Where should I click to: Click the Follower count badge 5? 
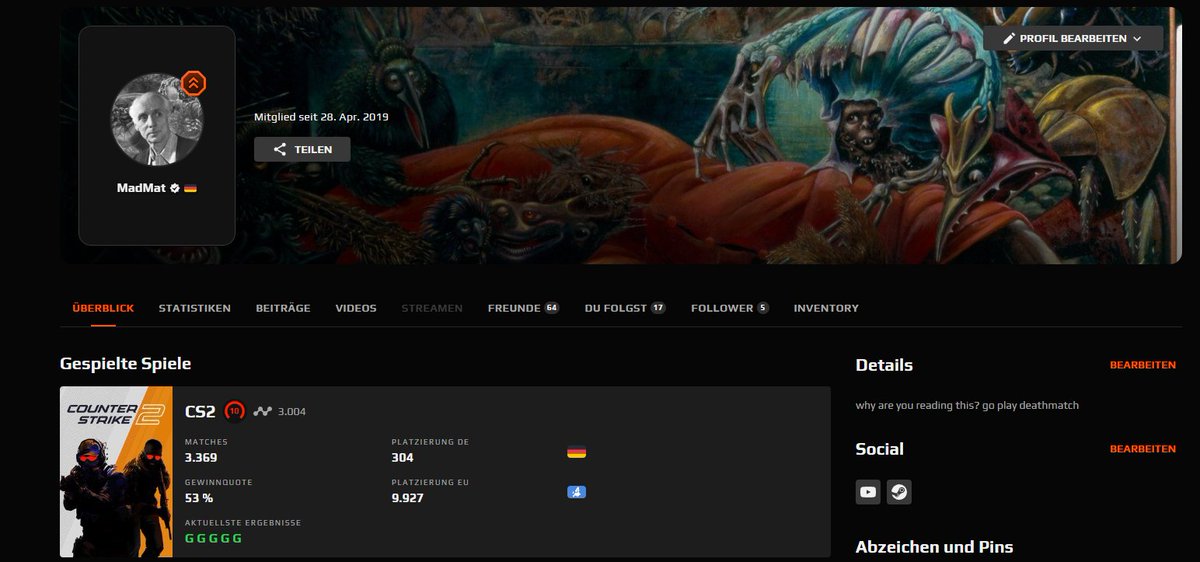pos(763,308)
